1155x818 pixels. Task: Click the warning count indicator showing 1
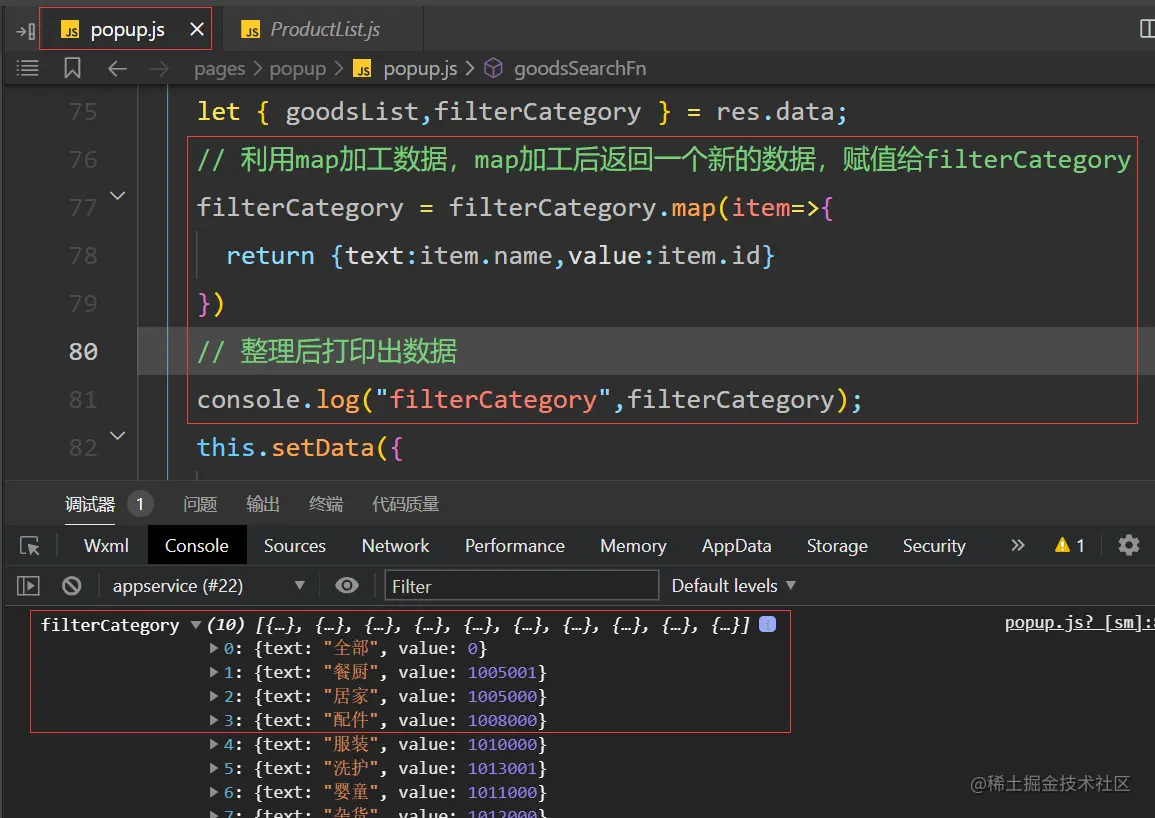[1070, 545]
